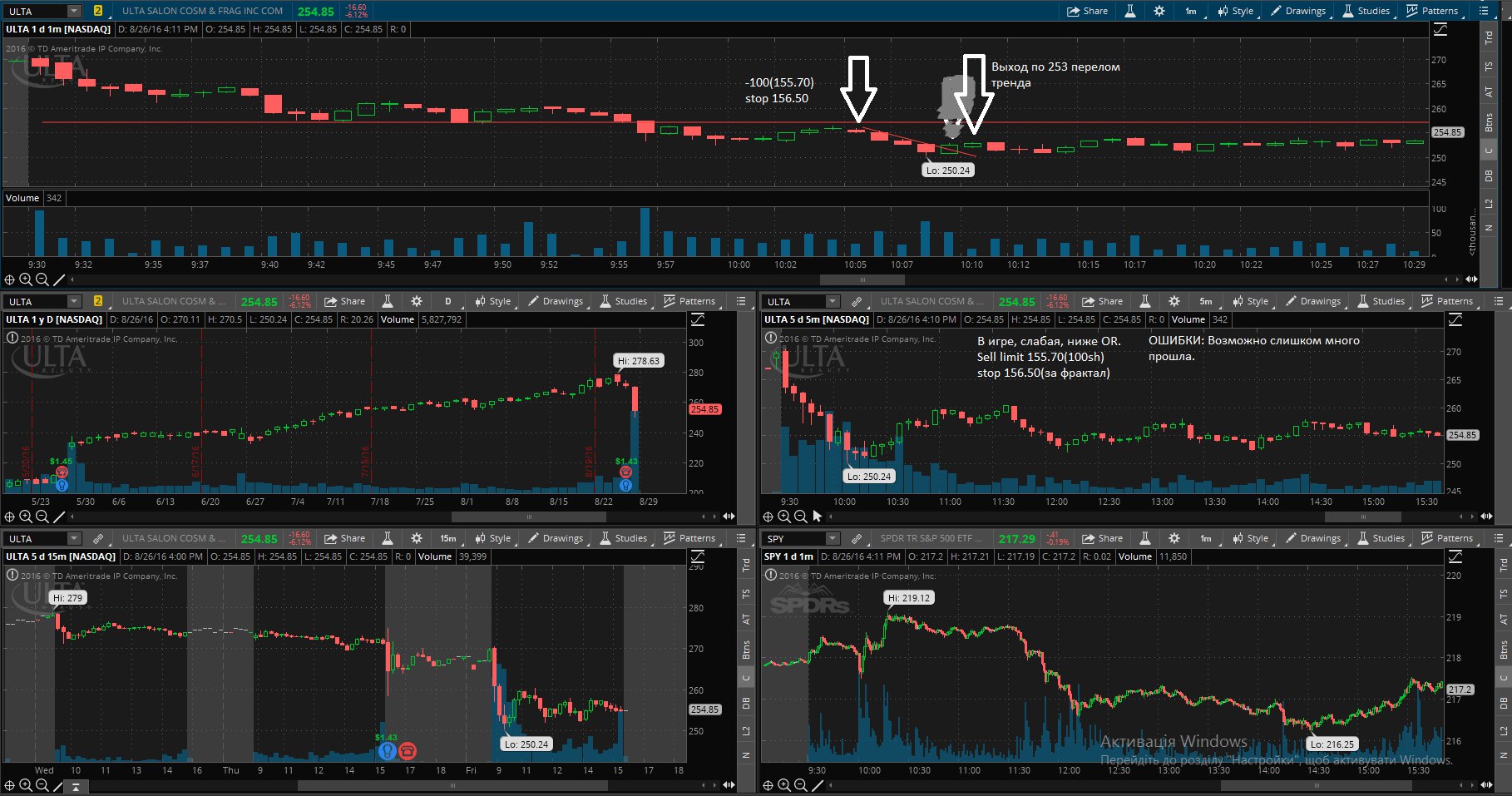The width and height of the screenshot is (1512, 796).
Task: Zoom out on the top ULTA 1m chart
Action: click(42, 279)
